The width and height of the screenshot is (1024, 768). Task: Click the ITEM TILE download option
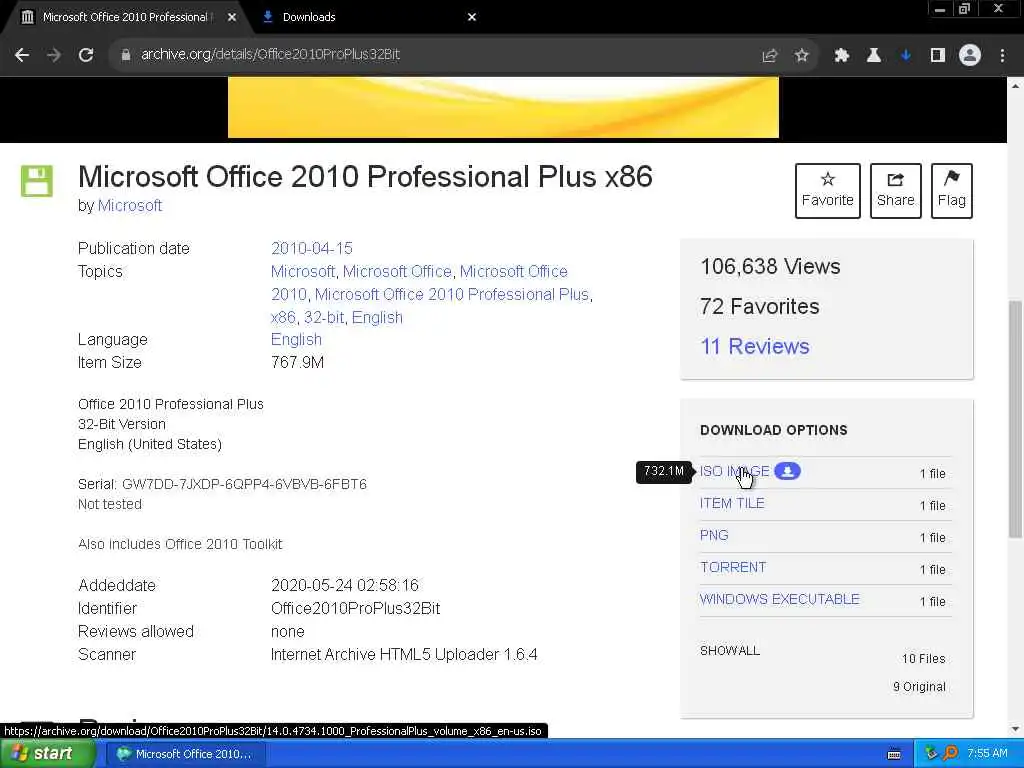[x=732, y=504]
